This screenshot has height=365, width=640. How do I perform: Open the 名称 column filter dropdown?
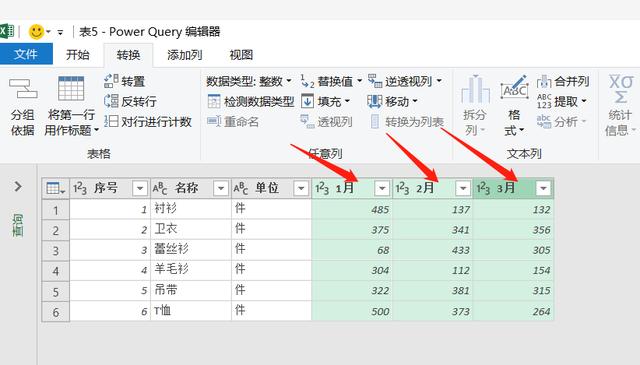[x=221, y=188]
